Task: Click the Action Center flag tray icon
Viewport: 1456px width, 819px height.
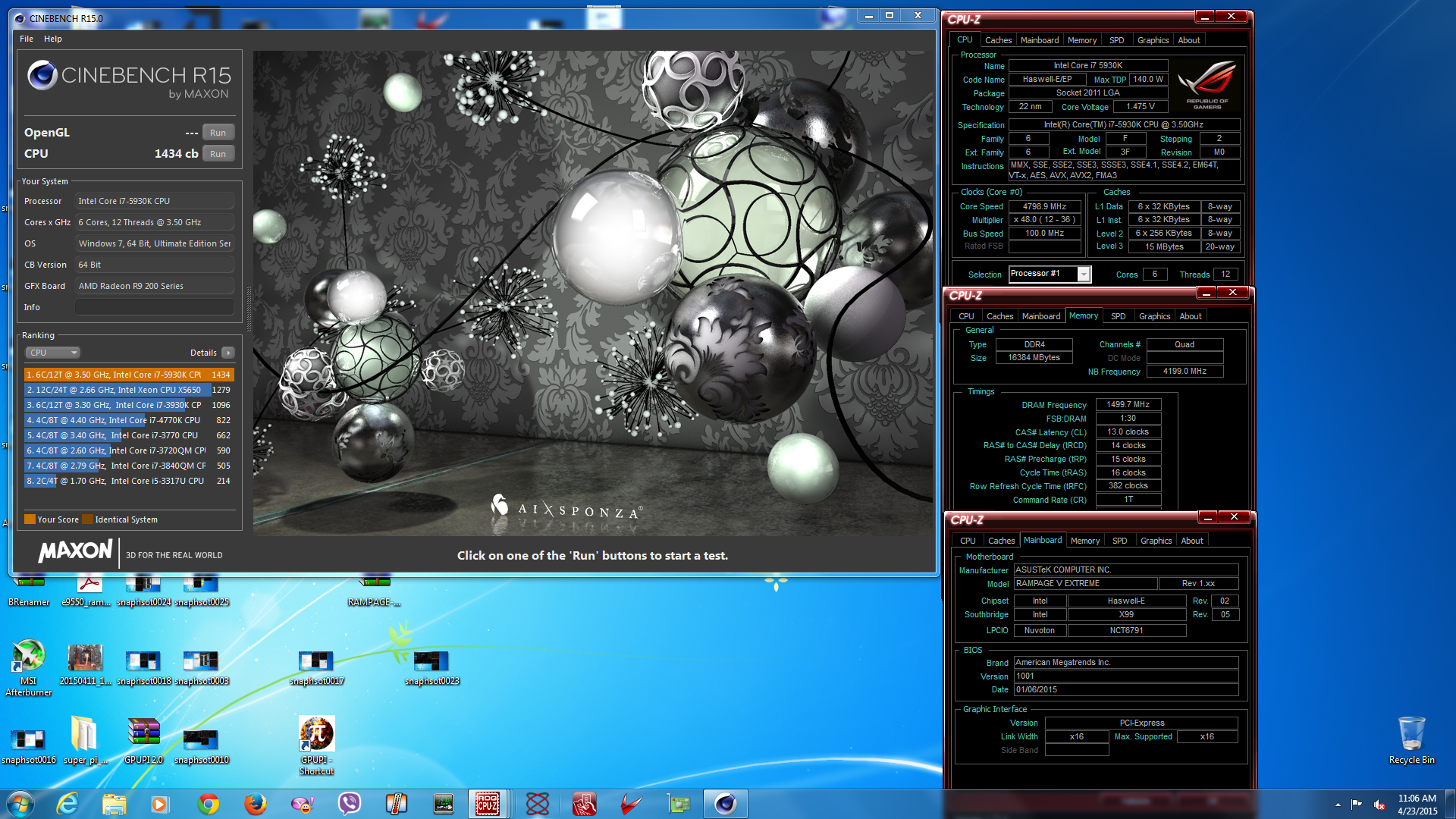Action: tap(1357, 805)
